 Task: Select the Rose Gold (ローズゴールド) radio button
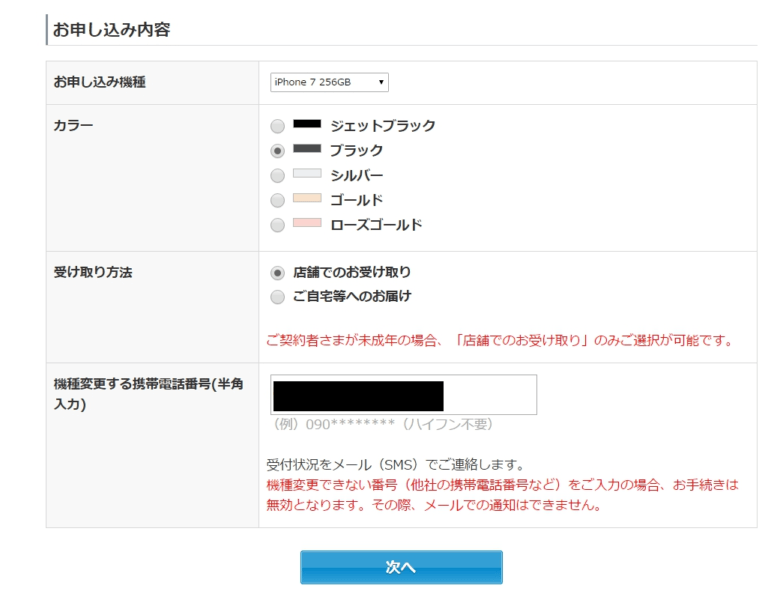click(x=278, y=225)
